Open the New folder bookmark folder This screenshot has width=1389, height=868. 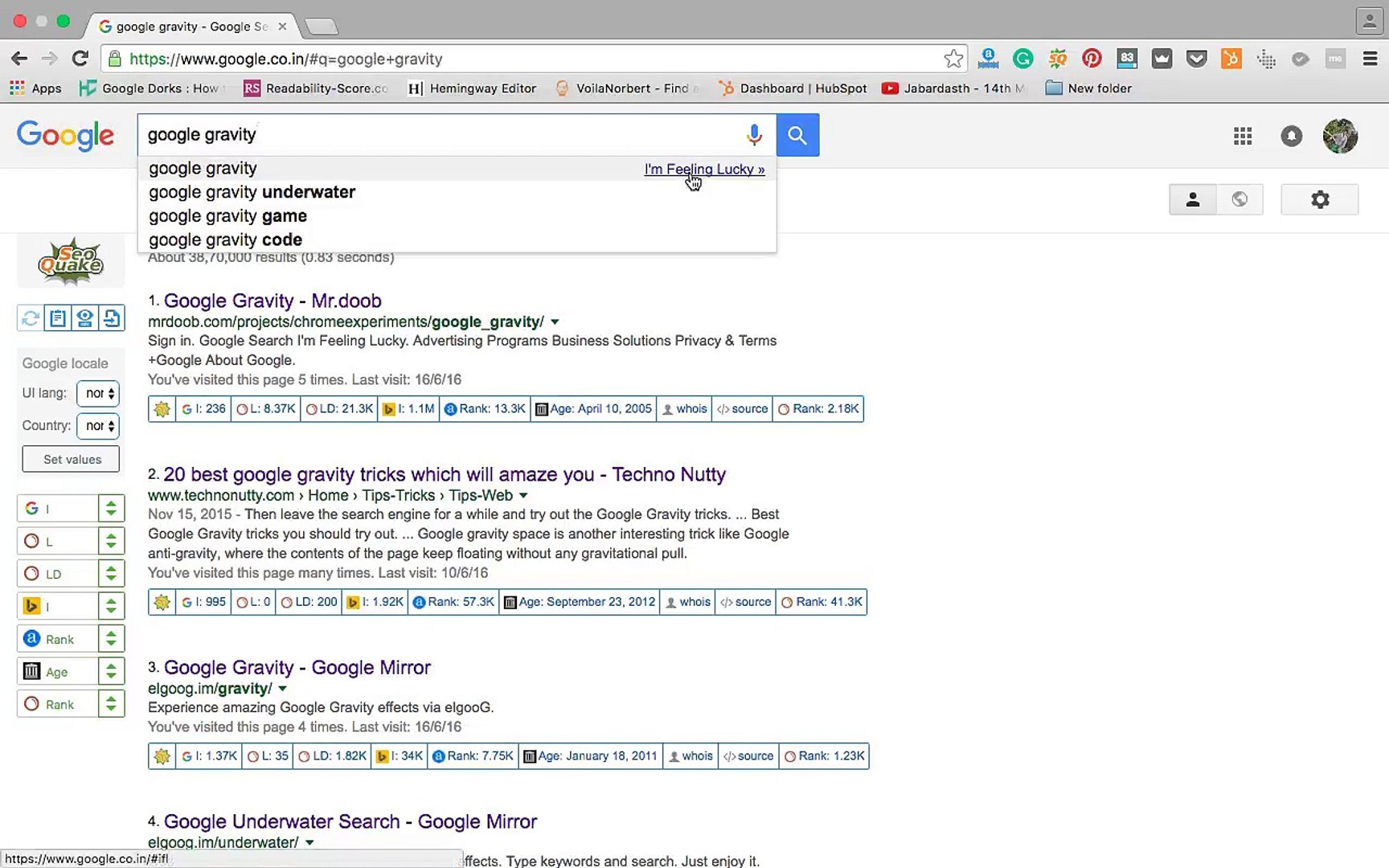pos(1088,88)
